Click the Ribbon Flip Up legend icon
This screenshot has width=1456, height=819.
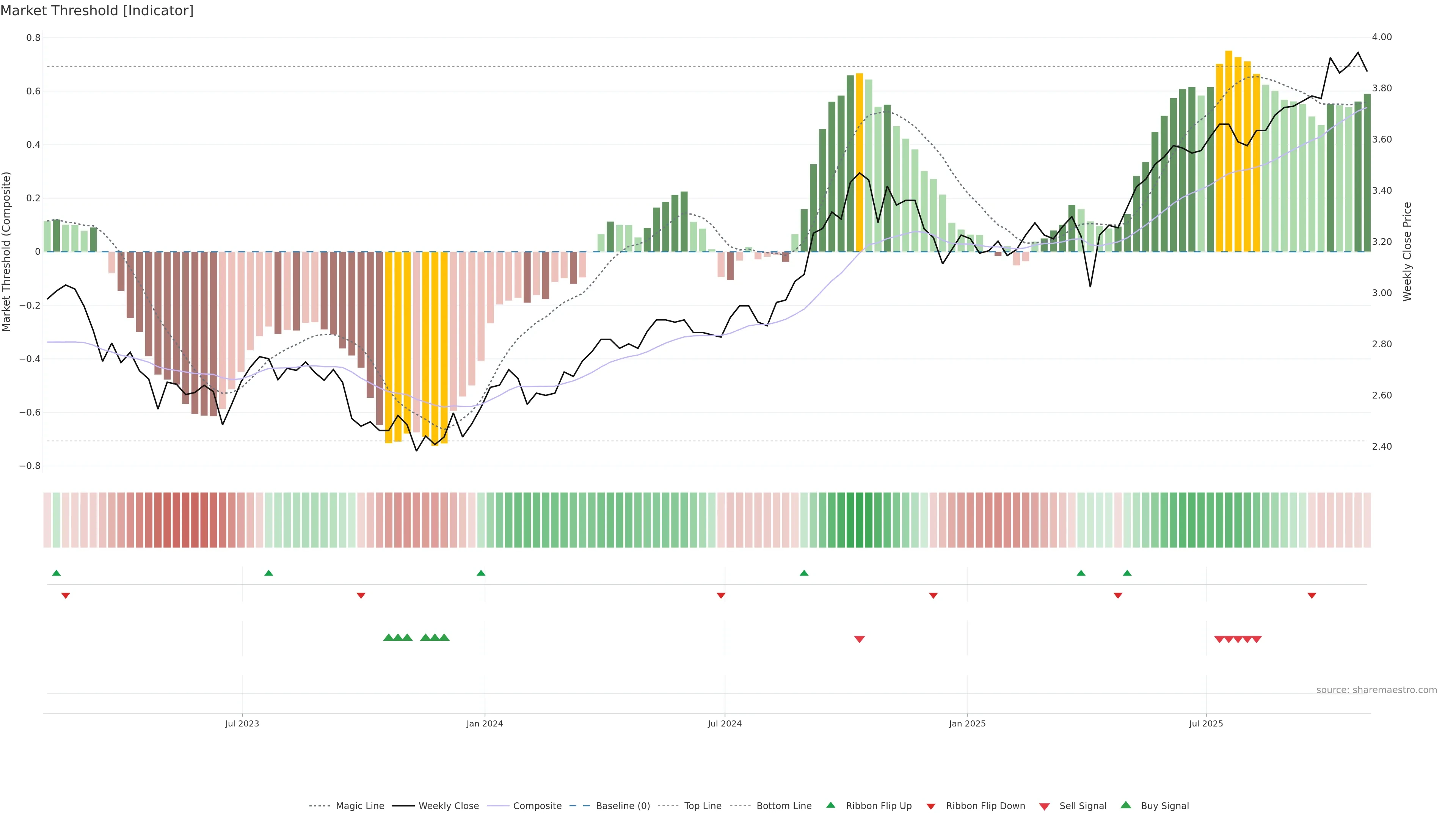[x=830, y=805]
